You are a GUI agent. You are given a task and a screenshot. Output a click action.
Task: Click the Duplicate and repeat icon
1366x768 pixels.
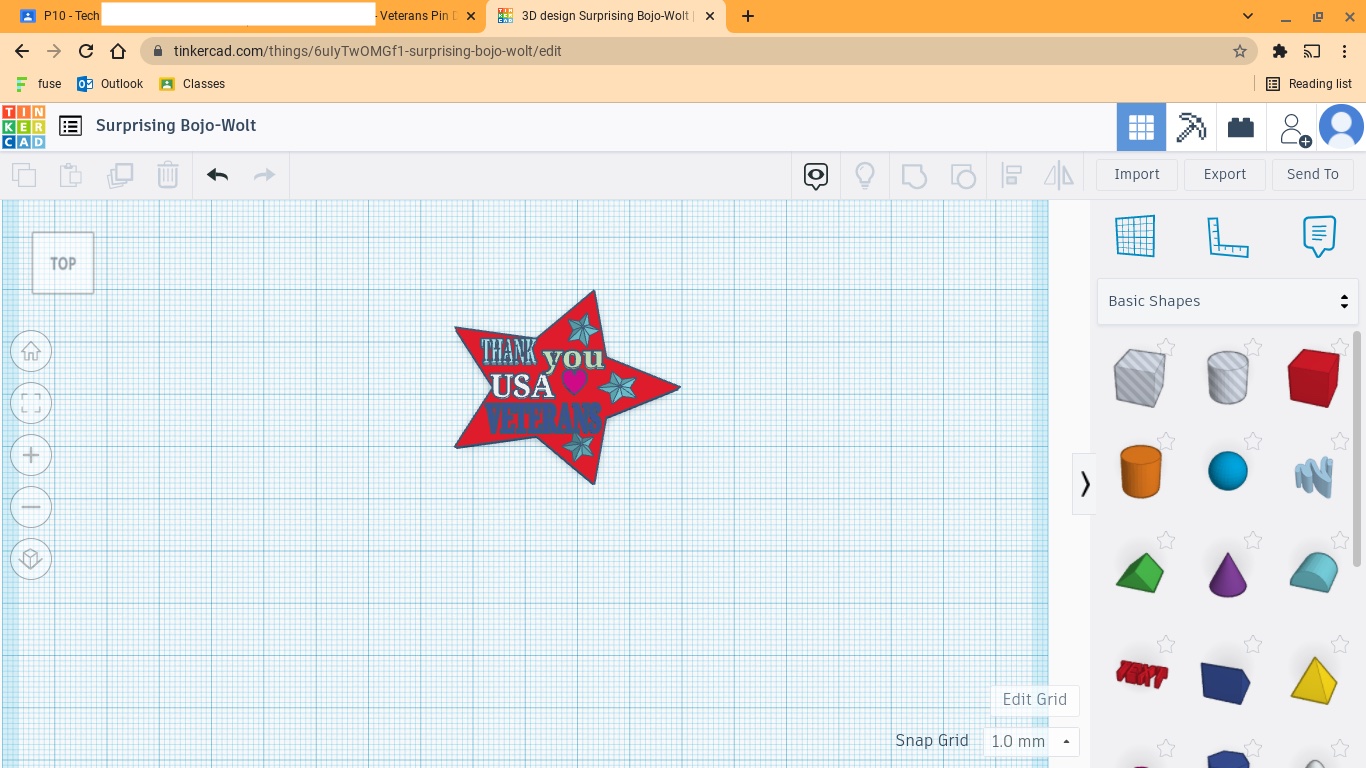(120, 175)
